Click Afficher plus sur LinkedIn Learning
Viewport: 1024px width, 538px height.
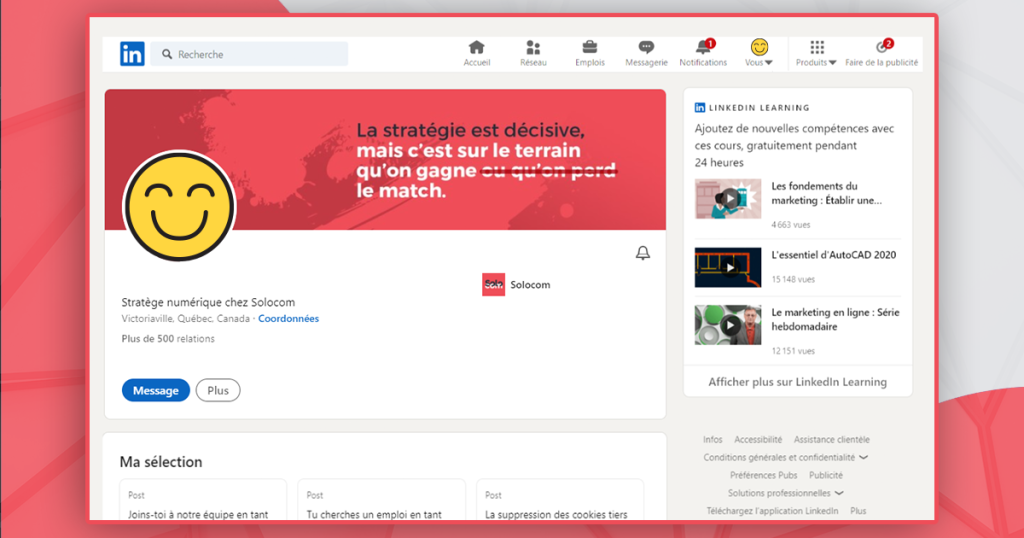pyautogui.click(x=797, y=382)
